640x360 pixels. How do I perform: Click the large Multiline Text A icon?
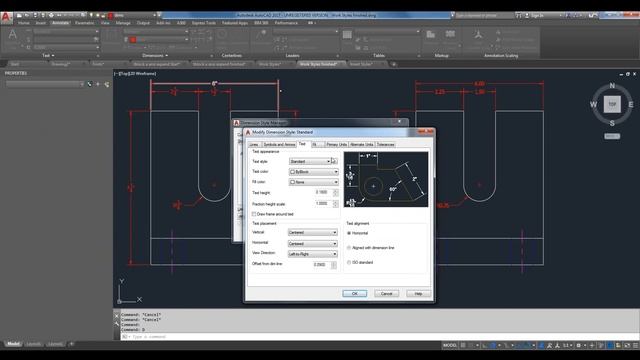click(x=13, y=34)
